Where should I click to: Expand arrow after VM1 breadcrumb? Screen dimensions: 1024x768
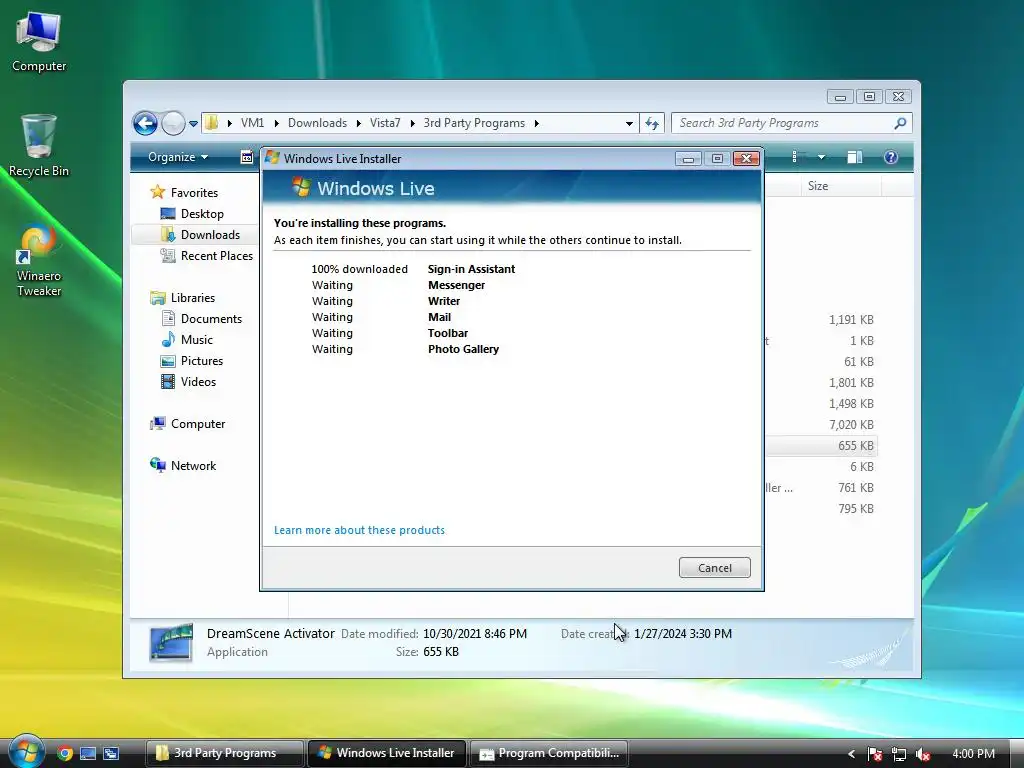pyautogui.click(x=276, y=123)
